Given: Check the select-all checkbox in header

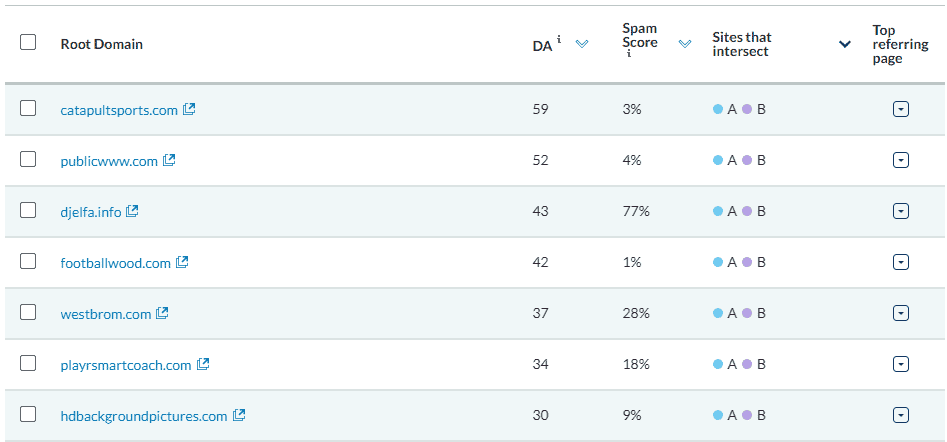Looking at the screenshot, I should coord(28,42).
